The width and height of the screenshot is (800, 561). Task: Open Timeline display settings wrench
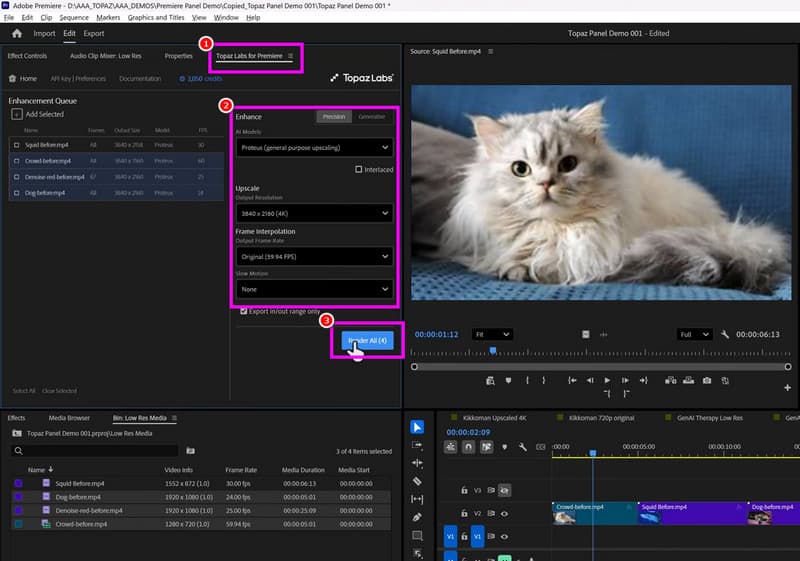[523, 447]
